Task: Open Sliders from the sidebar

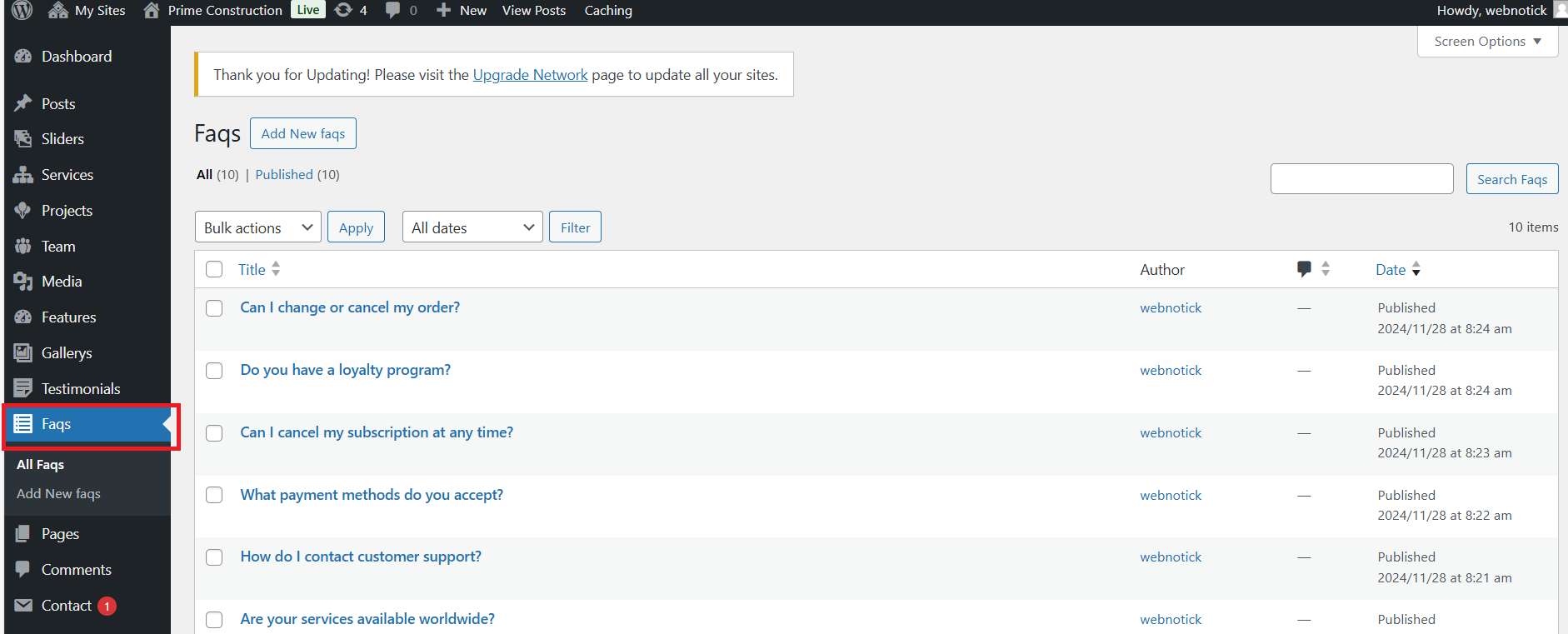Action: click(62, 139)
